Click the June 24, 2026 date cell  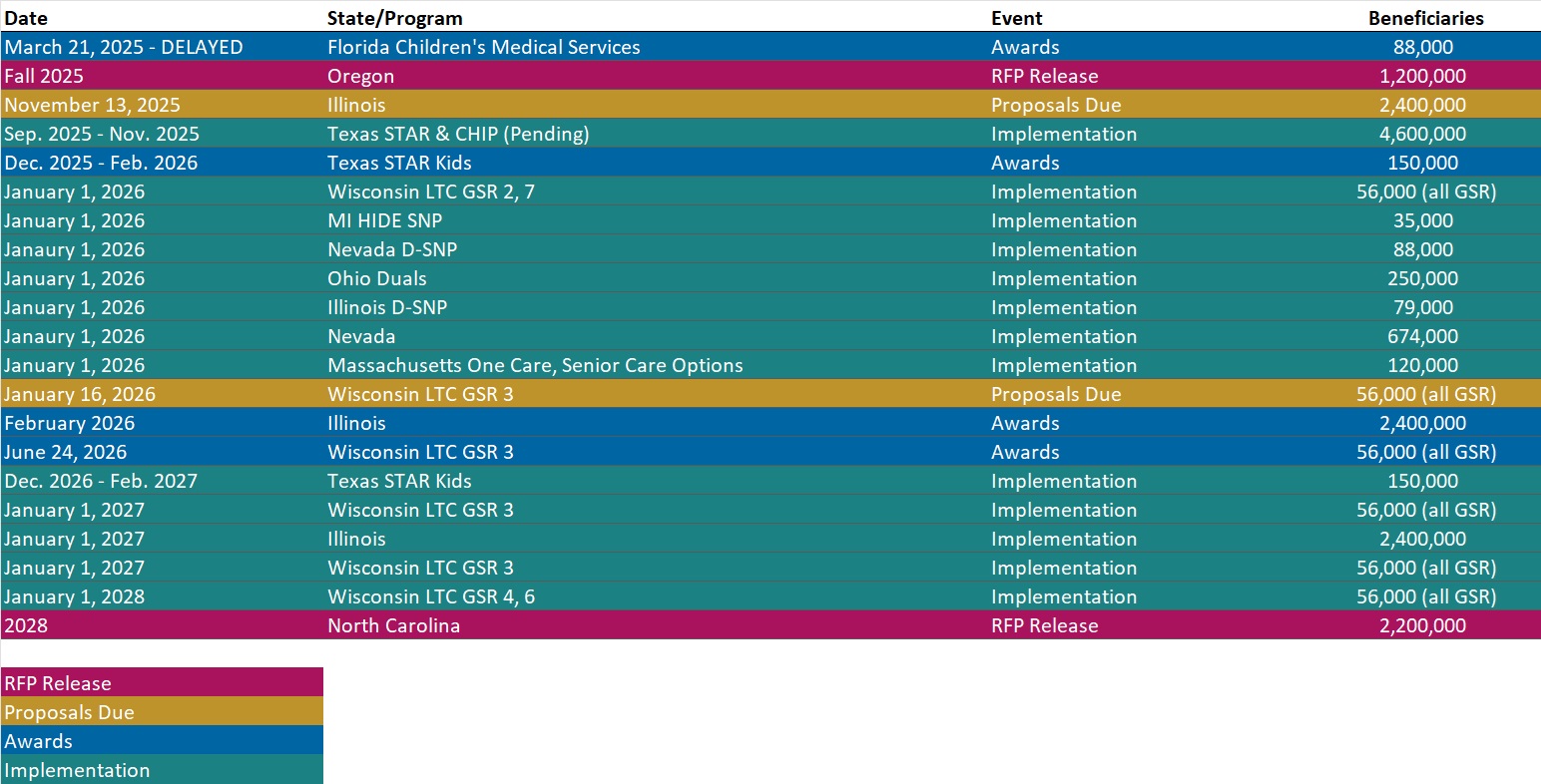tap(65, 452)
